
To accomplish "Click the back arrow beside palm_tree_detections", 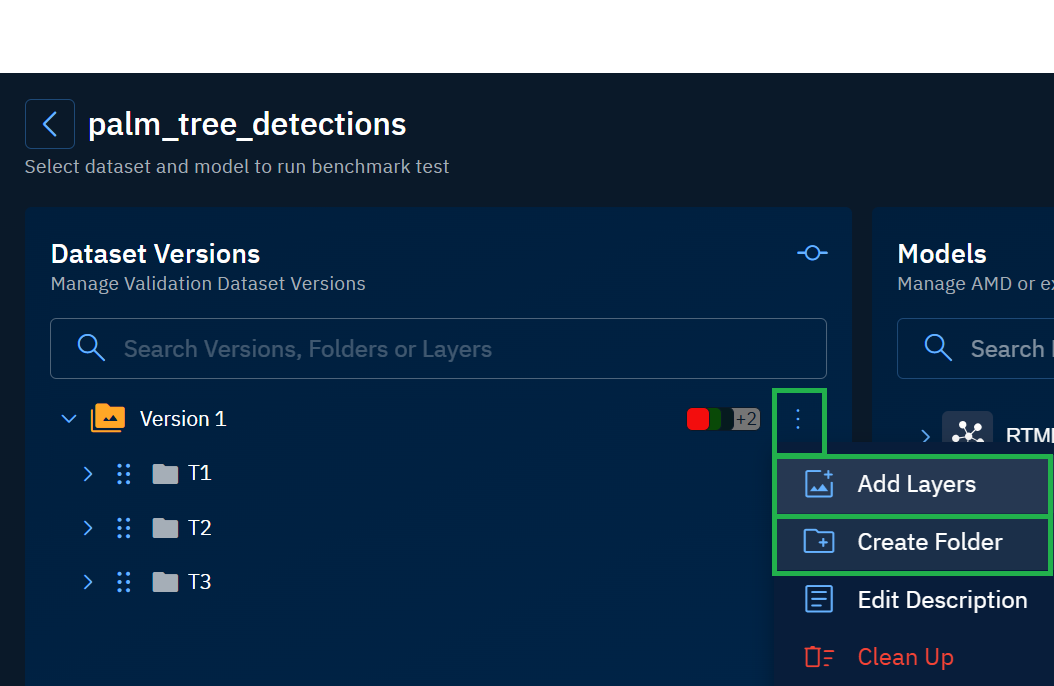I will (x=50, y=124).
